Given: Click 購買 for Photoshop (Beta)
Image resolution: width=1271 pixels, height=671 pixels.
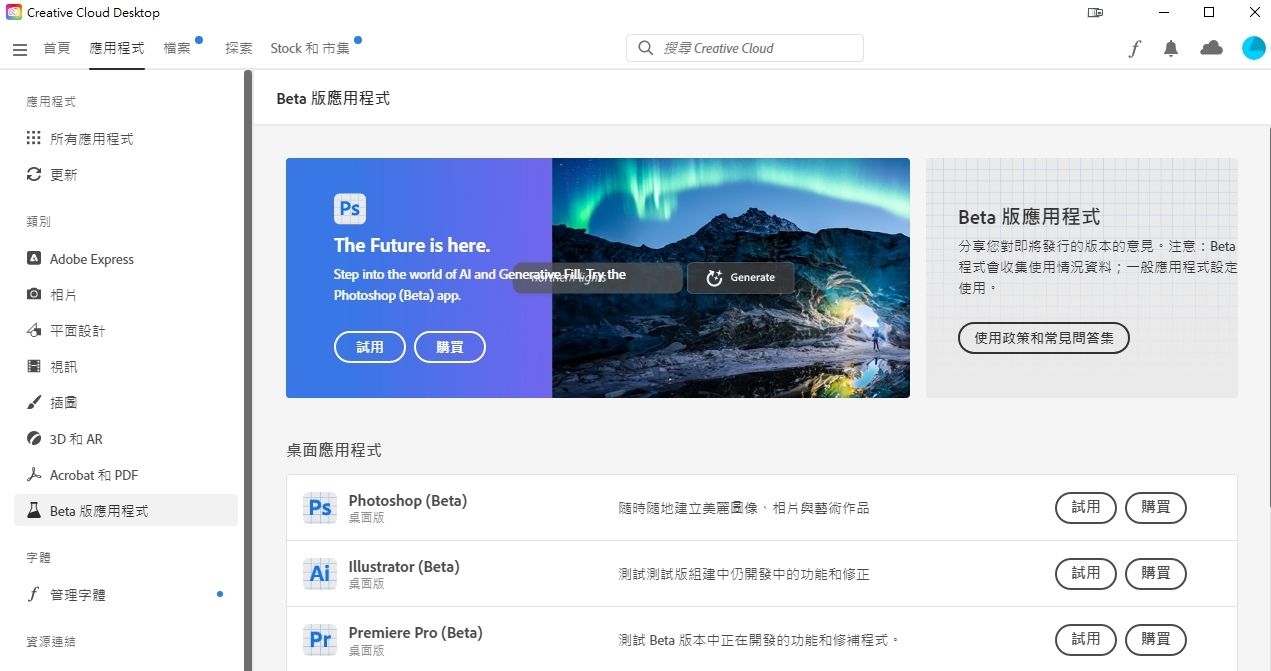Looking at the screenshot, I should tap(1156, 508).
